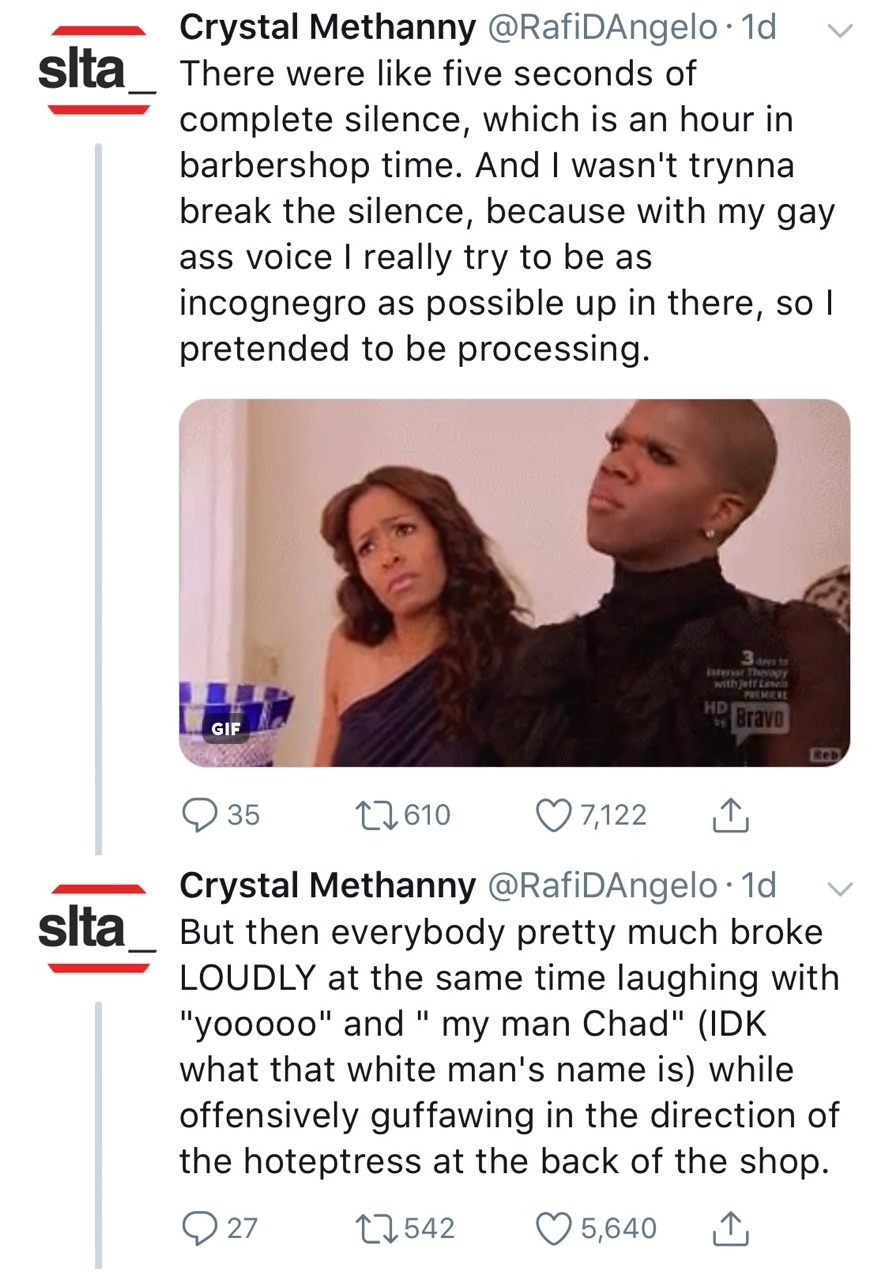Tap the @RafiDAngelo handle on second tweet
Viewport: 889px width, 1280px height.
601,885
